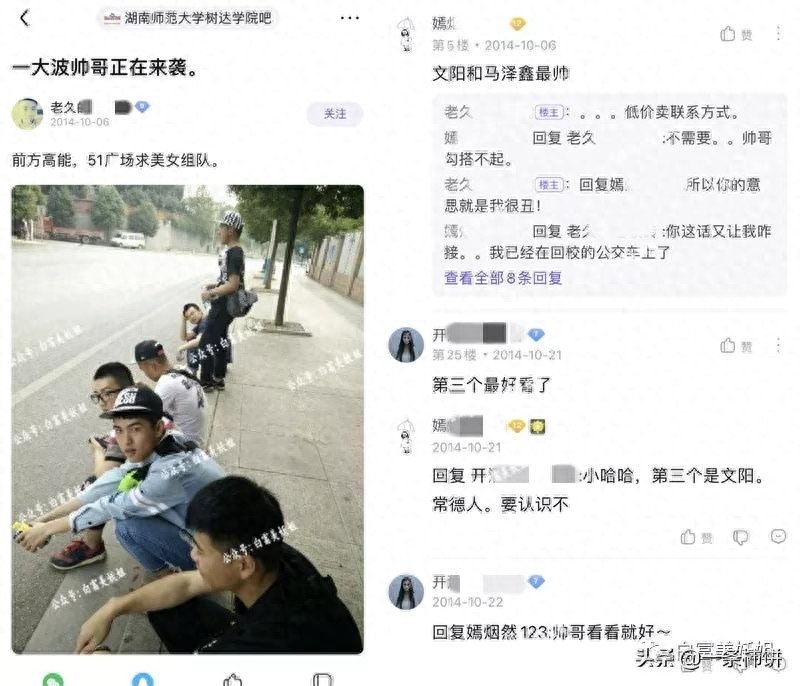Open the group street photo
The height and width of the screenshot is (686, 800).
[x=188, y=419]
